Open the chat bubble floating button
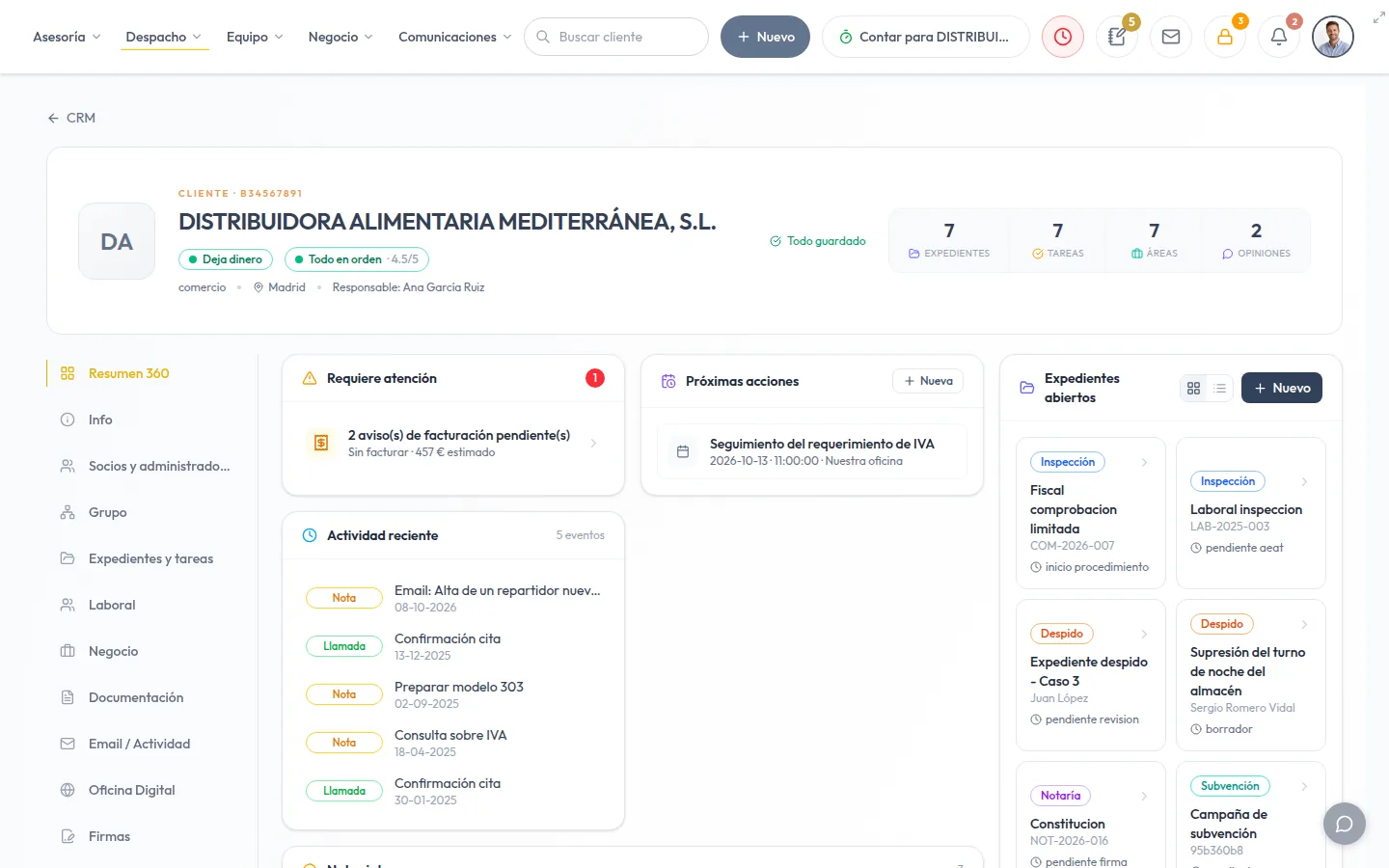1389x868 pixels. coord(1345,824)
